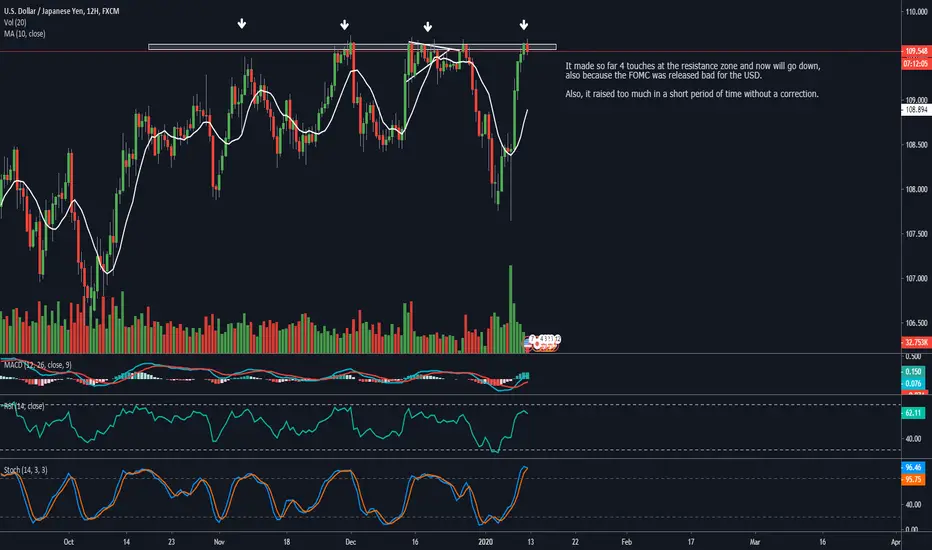Click the Dec label on time axis
The height and width of the screenshot is (550, 932).
350,542
